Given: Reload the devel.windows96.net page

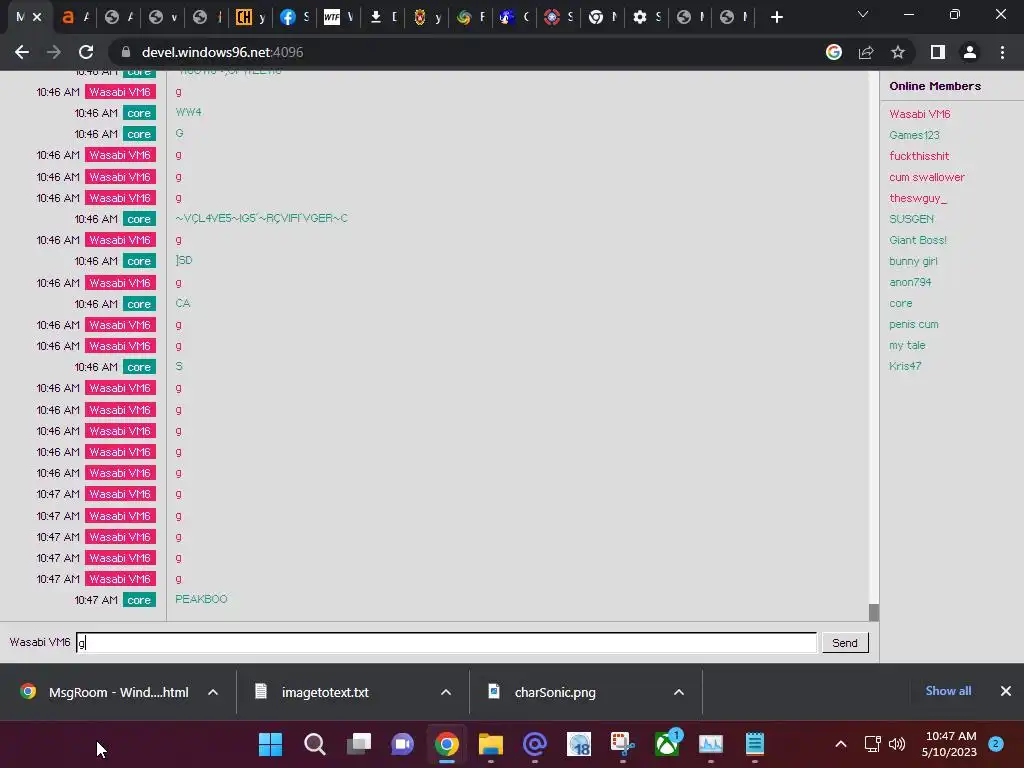Looking at the screenshot, I should [86, 52].
